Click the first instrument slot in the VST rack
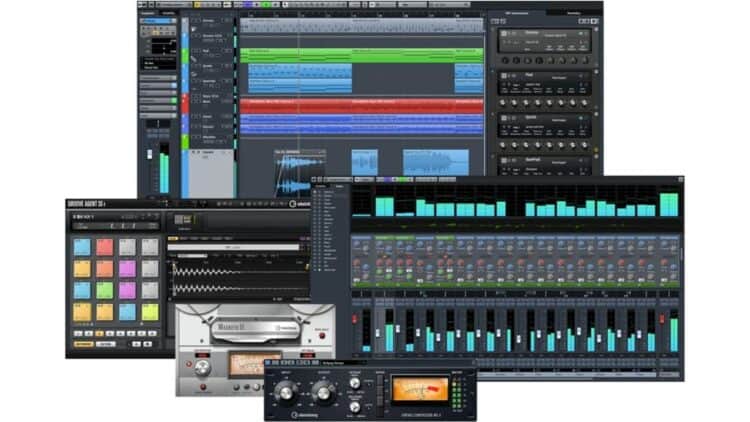This screenshot has width=750, height=422. point(544,41)
